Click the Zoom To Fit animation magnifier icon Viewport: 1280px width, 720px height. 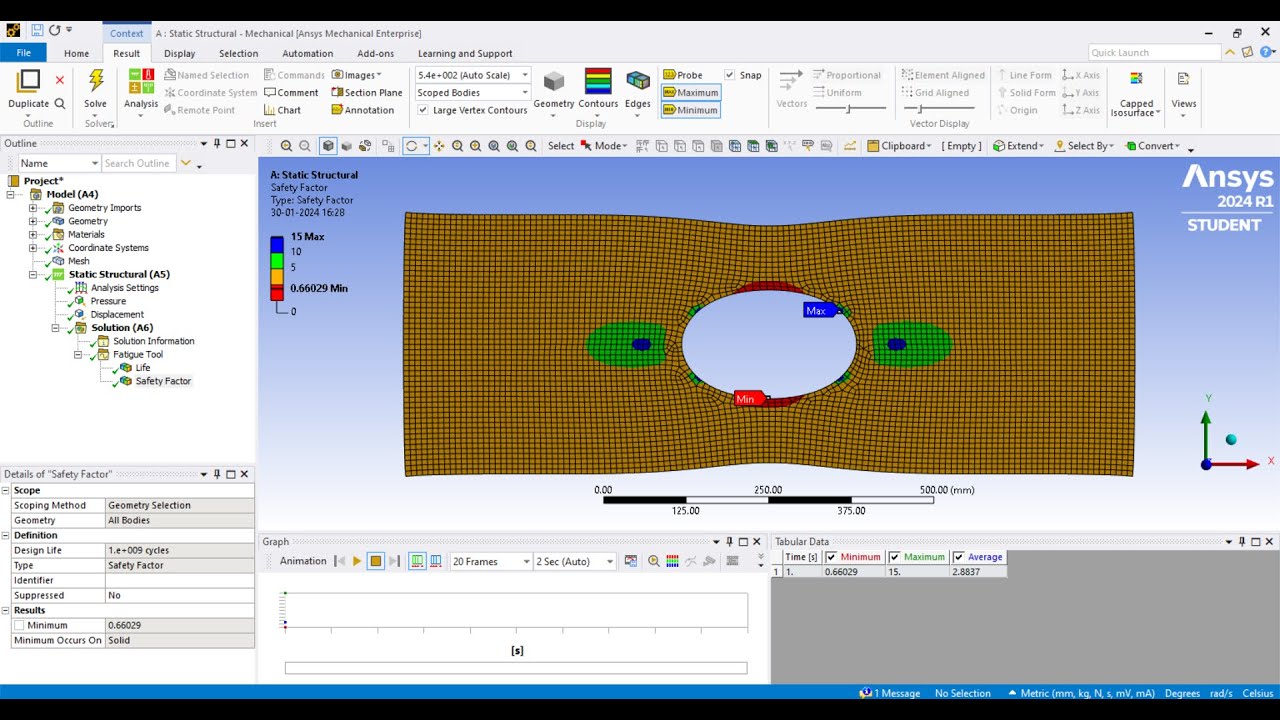(654, 561)
